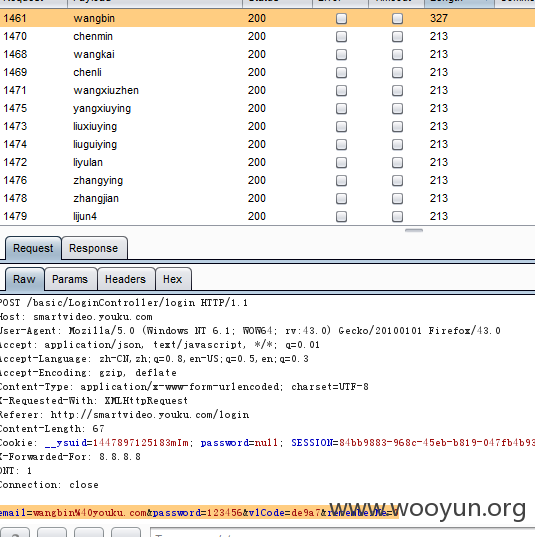The height and width of the screenshot is (537, 535).
Task: Open help via the question mark button
Action: (x=15, y=533)
